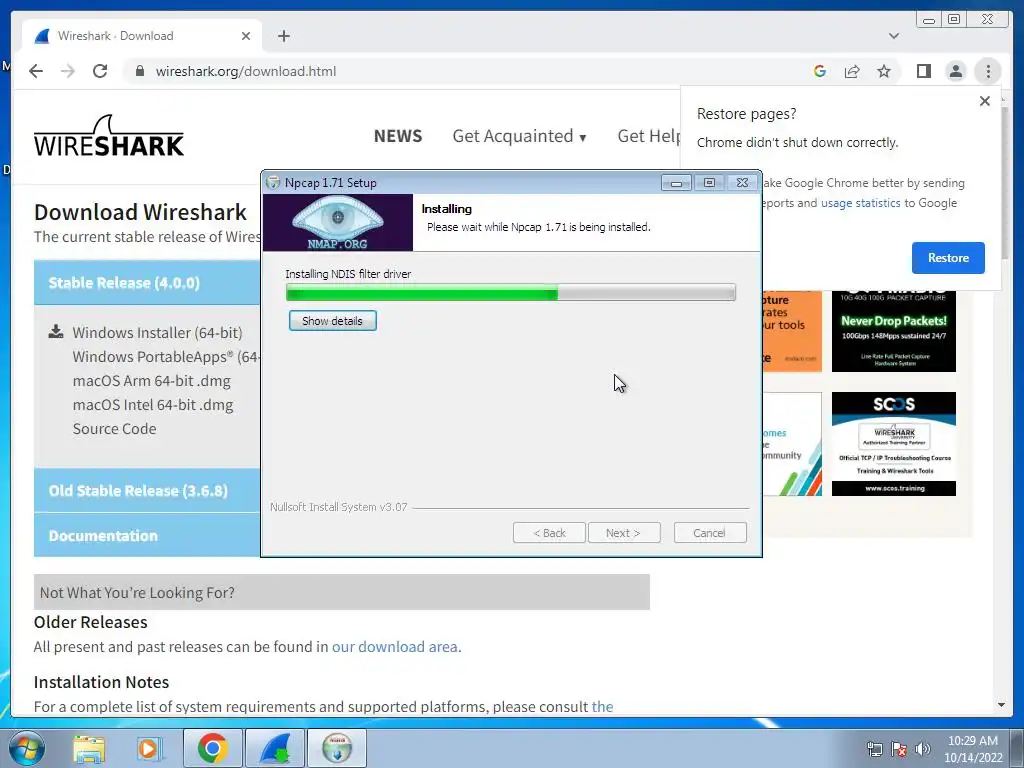Image resolution: width=1024 pixels, height=768 pixels.
Task: Open Chrome's three-dot menu
Action: tap(988, 71)
